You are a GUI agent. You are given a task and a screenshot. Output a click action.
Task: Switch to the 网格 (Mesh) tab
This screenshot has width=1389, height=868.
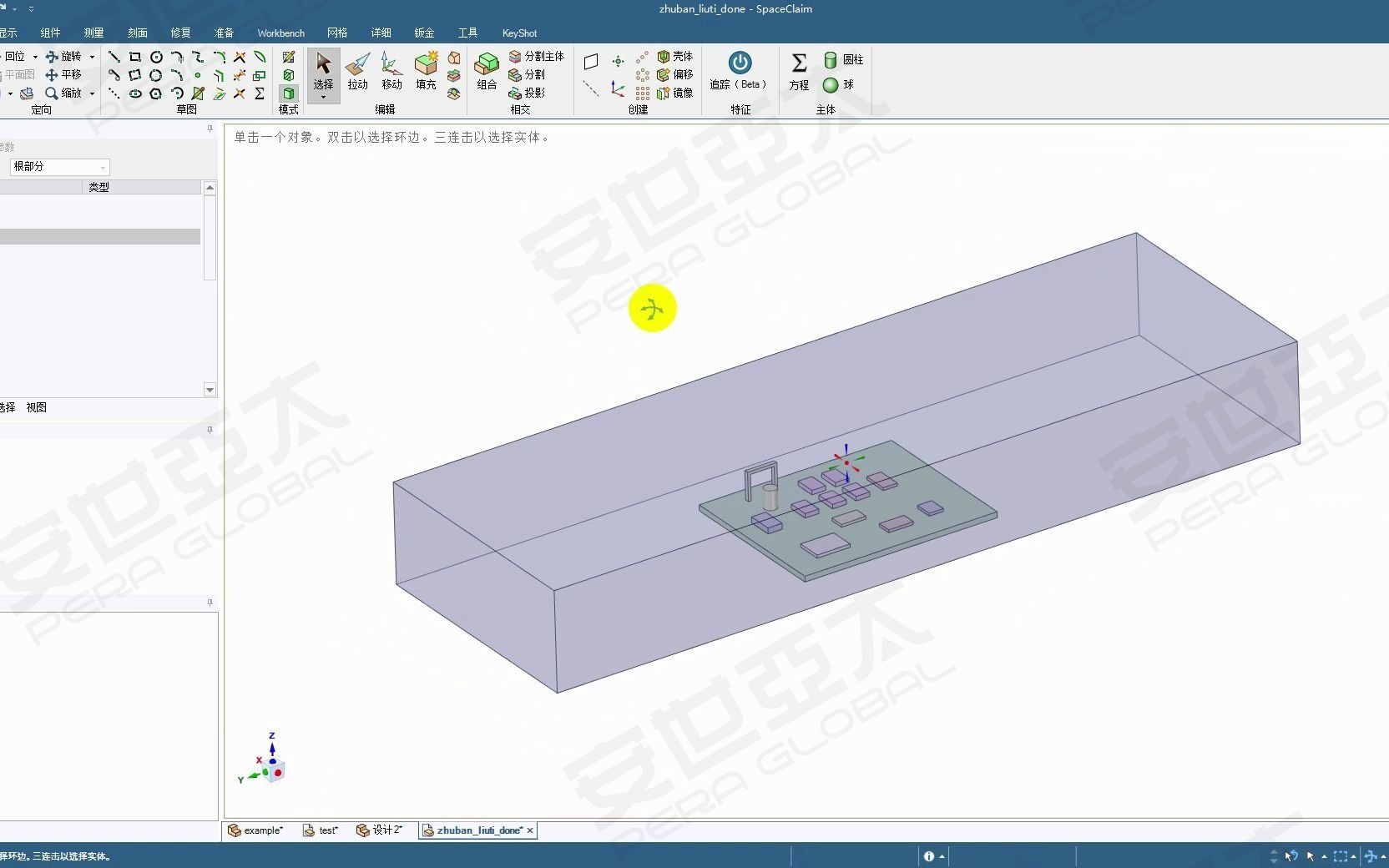337,33
